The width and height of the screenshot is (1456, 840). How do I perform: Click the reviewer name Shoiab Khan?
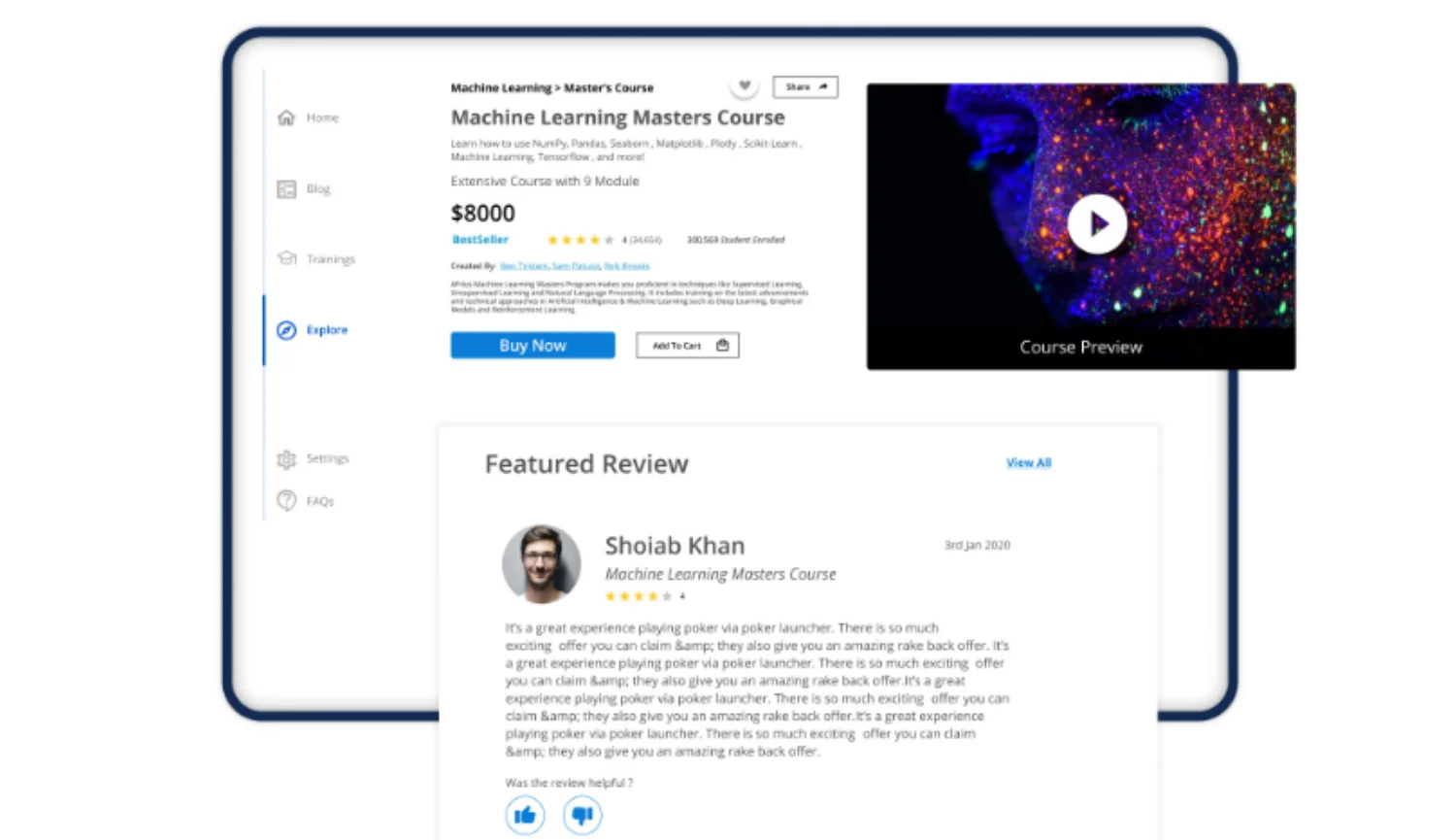coord(675,546)
